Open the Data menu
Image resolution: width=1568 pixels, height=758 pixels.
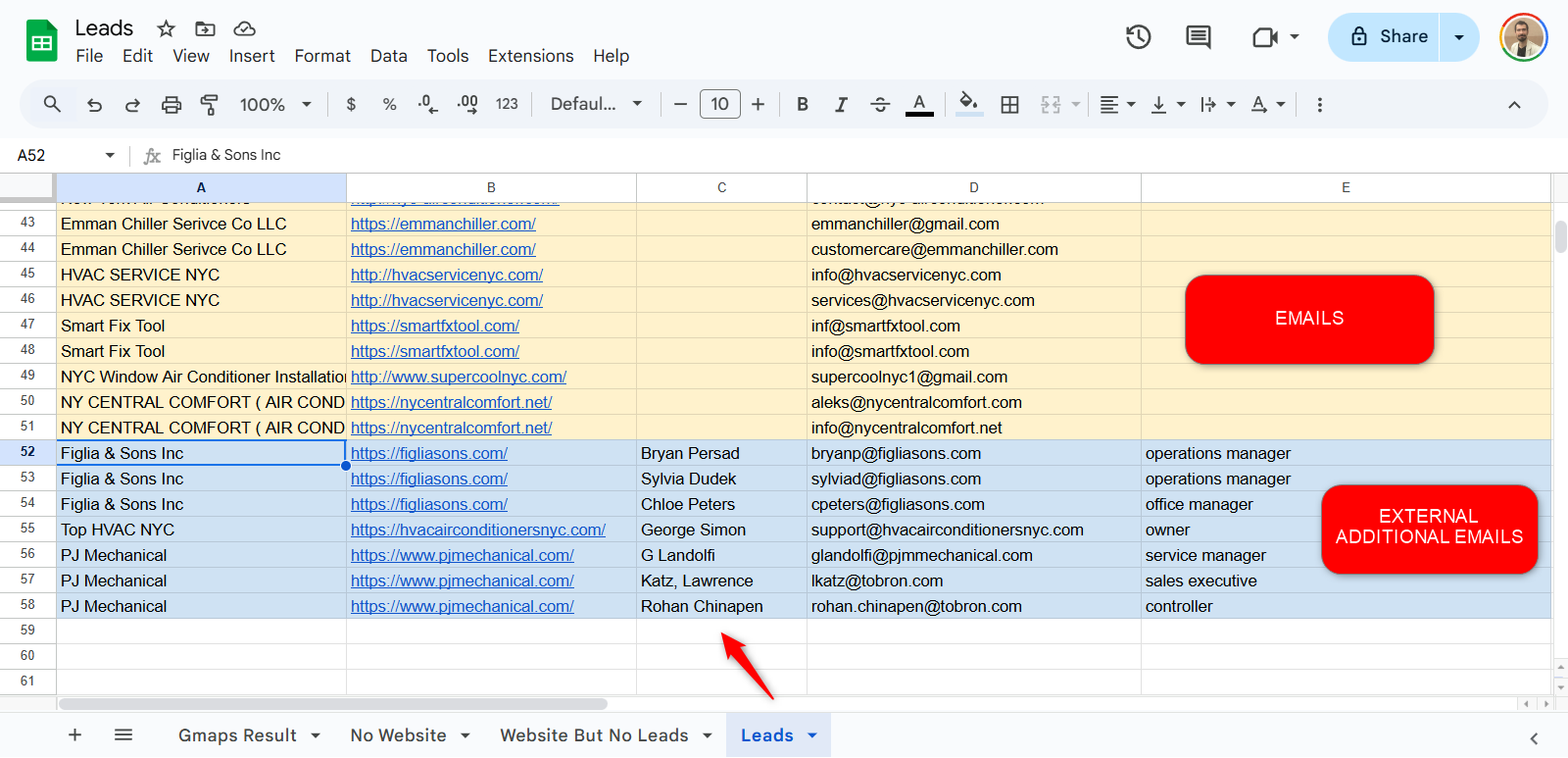pos(389,56)
